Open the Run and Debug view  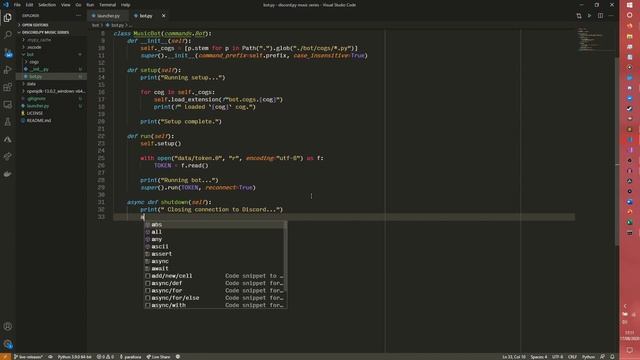click(7, 70)
